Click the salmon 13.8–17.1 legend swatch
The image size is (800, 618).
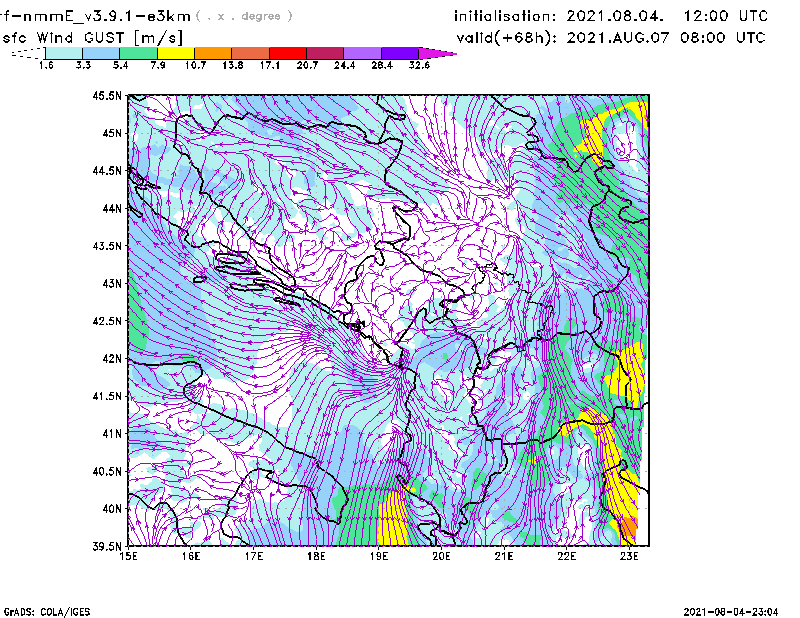[251, 53]
